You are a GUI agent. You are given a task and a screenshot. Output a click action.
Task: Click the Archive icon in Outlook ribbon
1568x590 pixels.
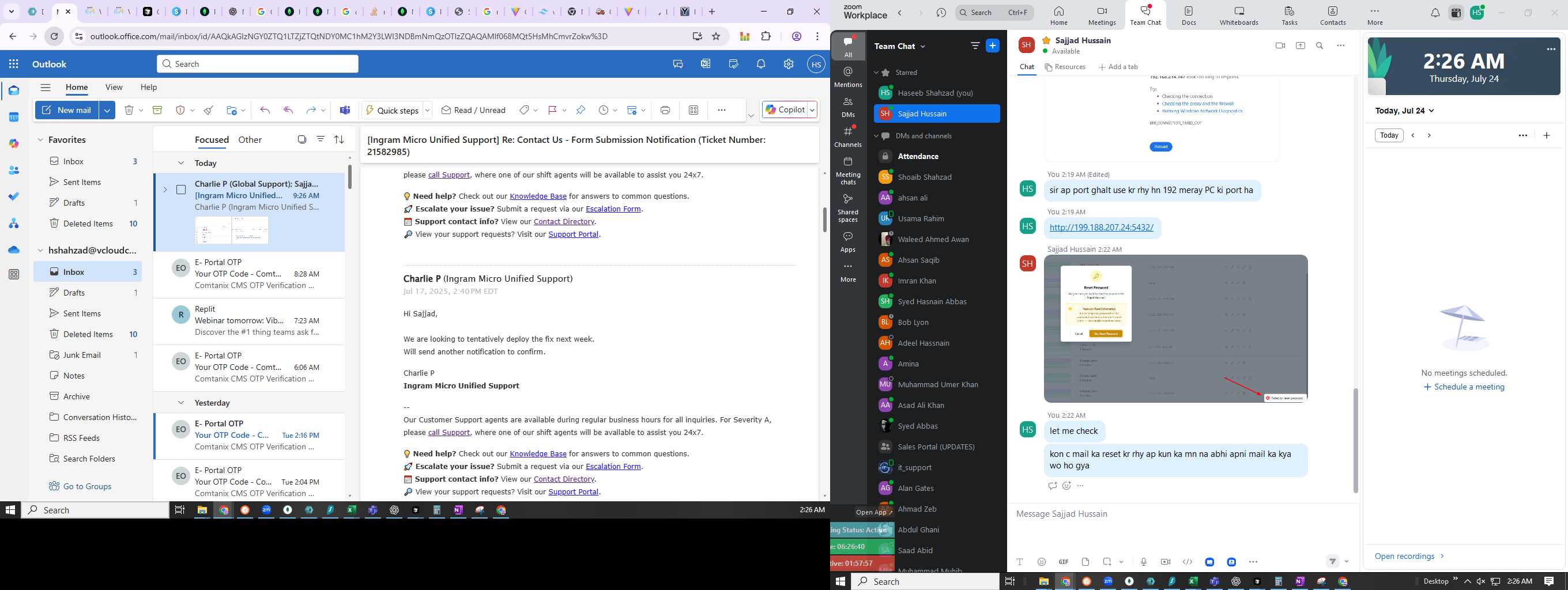click(157, 110)
